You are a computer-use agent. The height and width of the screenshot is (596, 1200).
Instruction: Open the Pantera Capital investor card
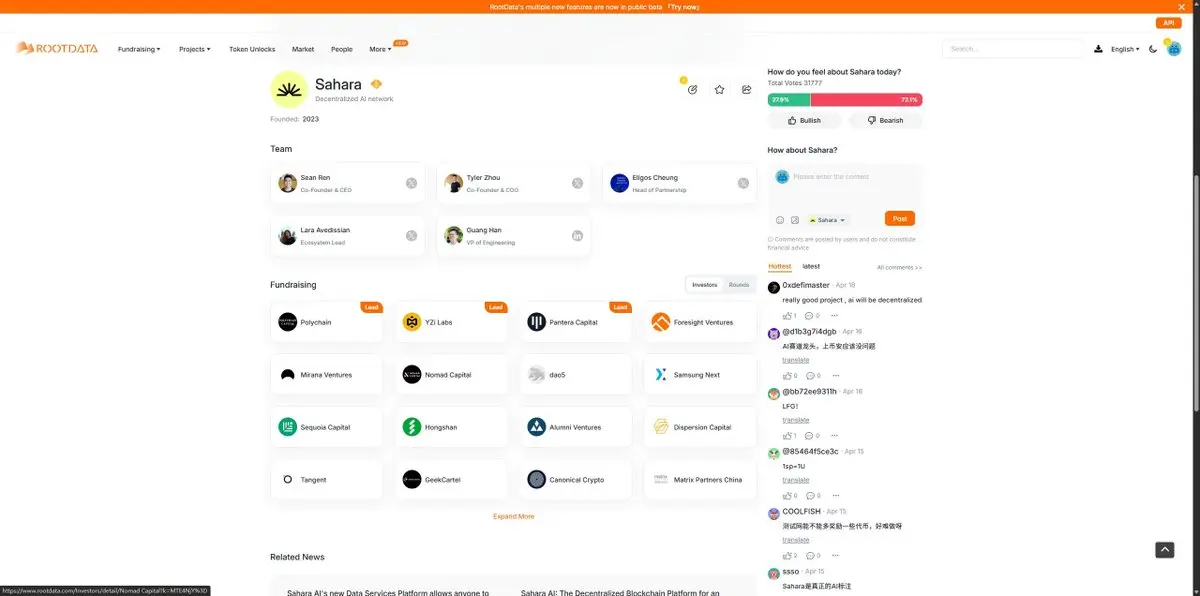click(x=576, y=322)
